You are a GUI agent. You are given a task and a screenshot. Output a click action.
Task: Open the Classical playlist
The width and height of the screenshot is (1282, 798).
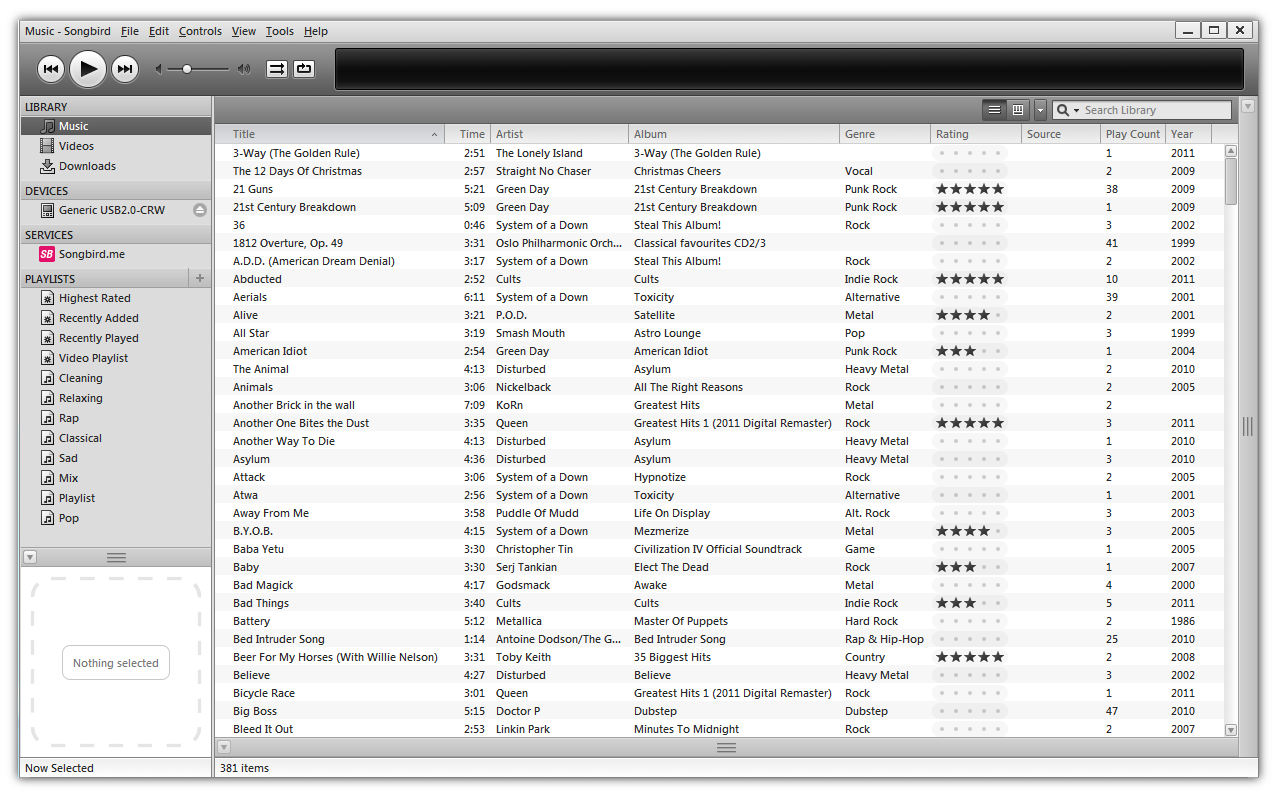click(116, 438)
